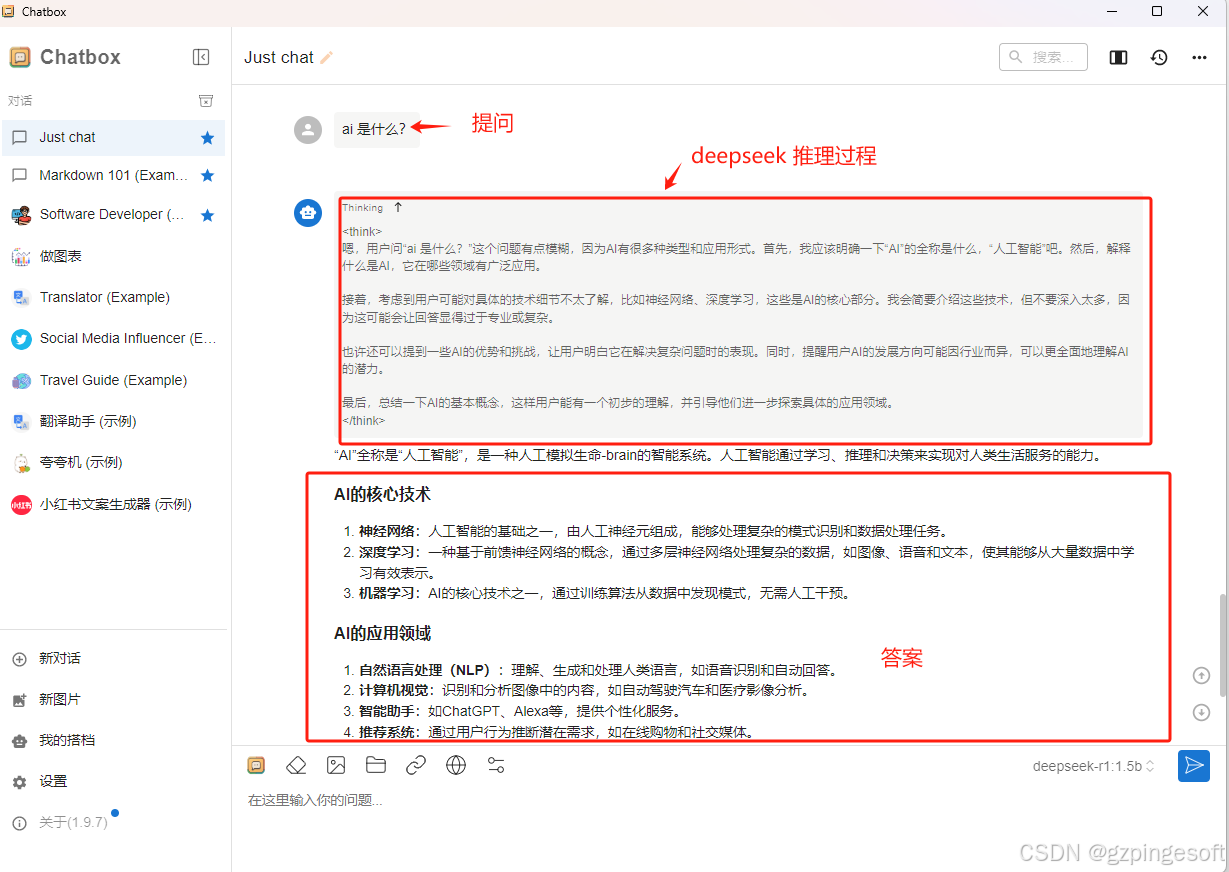The height and width of the screenshot is (872, 1229).
Task: Open the Translator (Example) conversation
Action: 113,297
